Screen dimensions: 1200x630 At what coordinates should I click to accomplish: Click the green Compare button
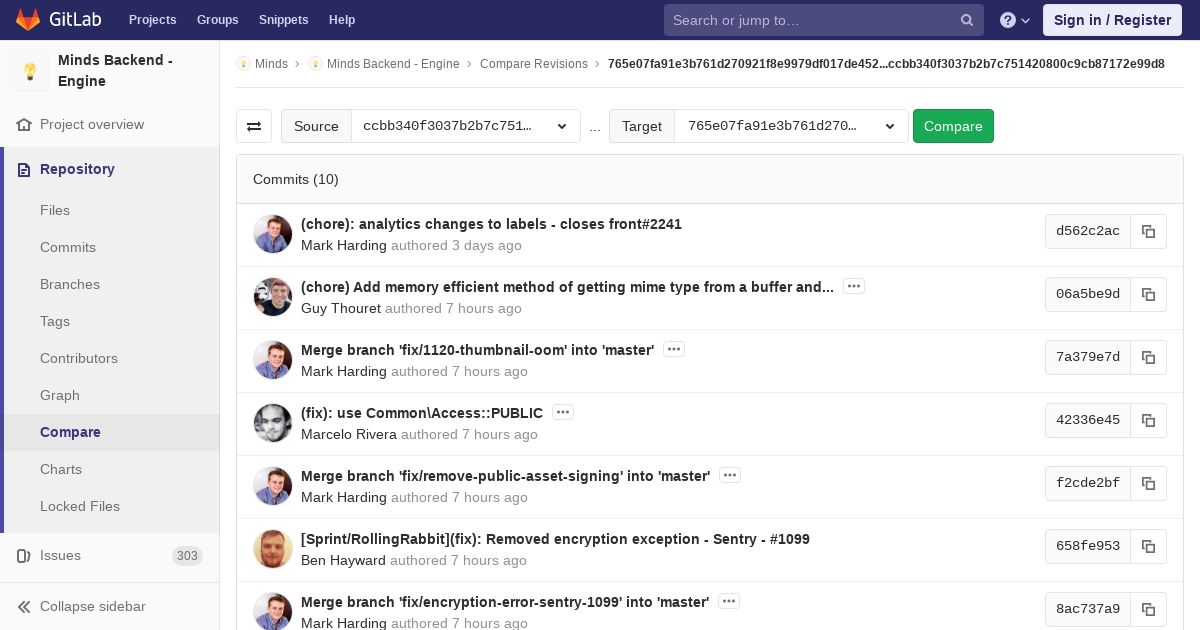coord(953,126)
